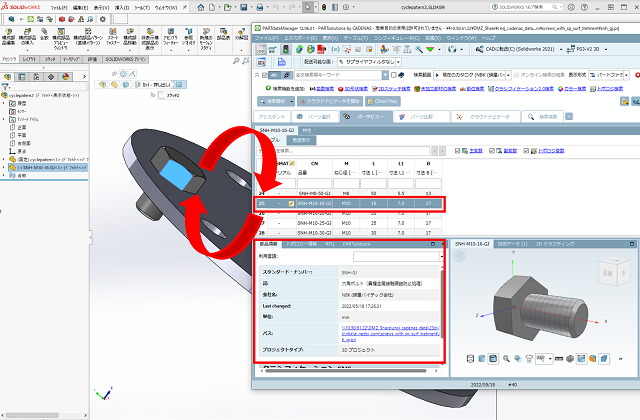Screen dimensions: 640x420
Task: Click the Mate paperclip ribbon icon
Action: pos(44,32)
